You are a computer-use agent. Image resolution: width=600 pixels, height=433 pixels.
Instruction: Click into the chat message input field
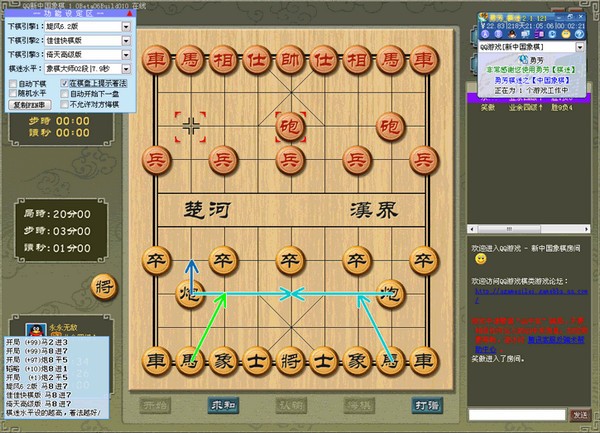pyautogui.click(x=517, y=415)
